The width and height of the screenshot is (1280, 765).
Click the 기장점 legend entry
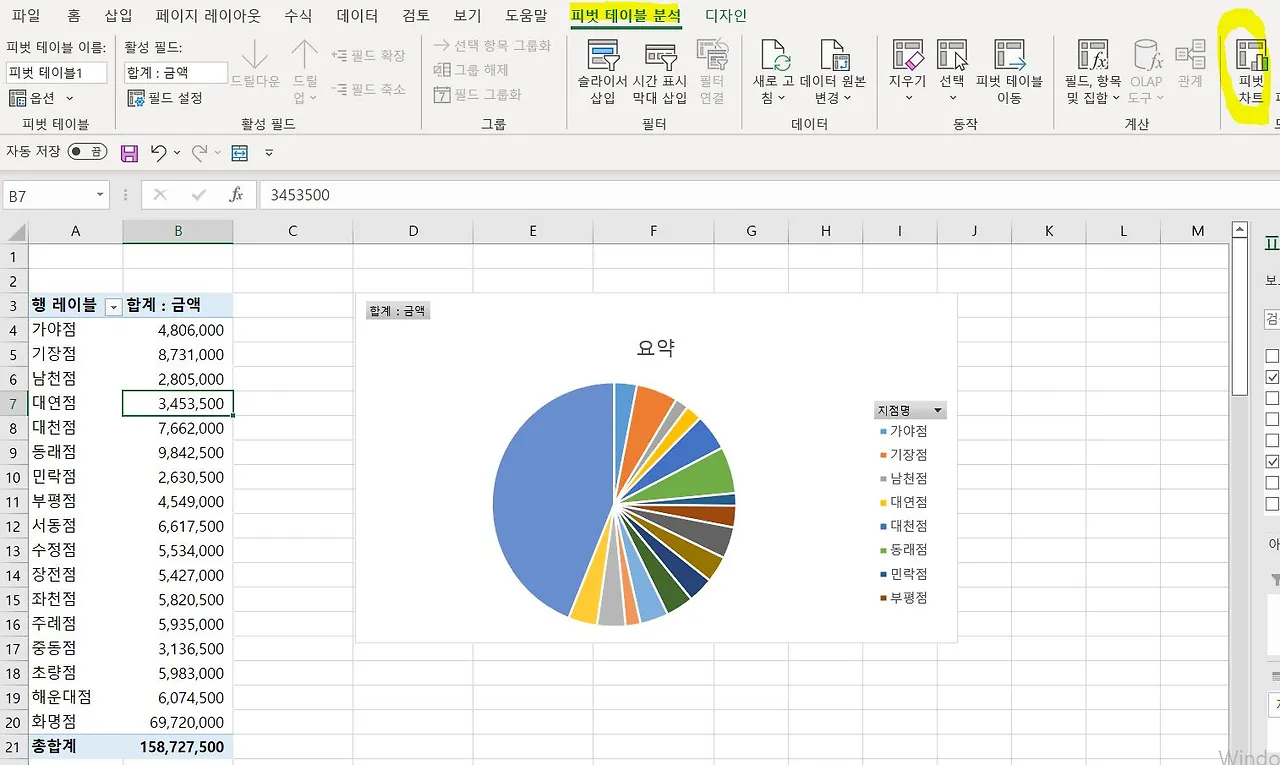tap(902, 455)
